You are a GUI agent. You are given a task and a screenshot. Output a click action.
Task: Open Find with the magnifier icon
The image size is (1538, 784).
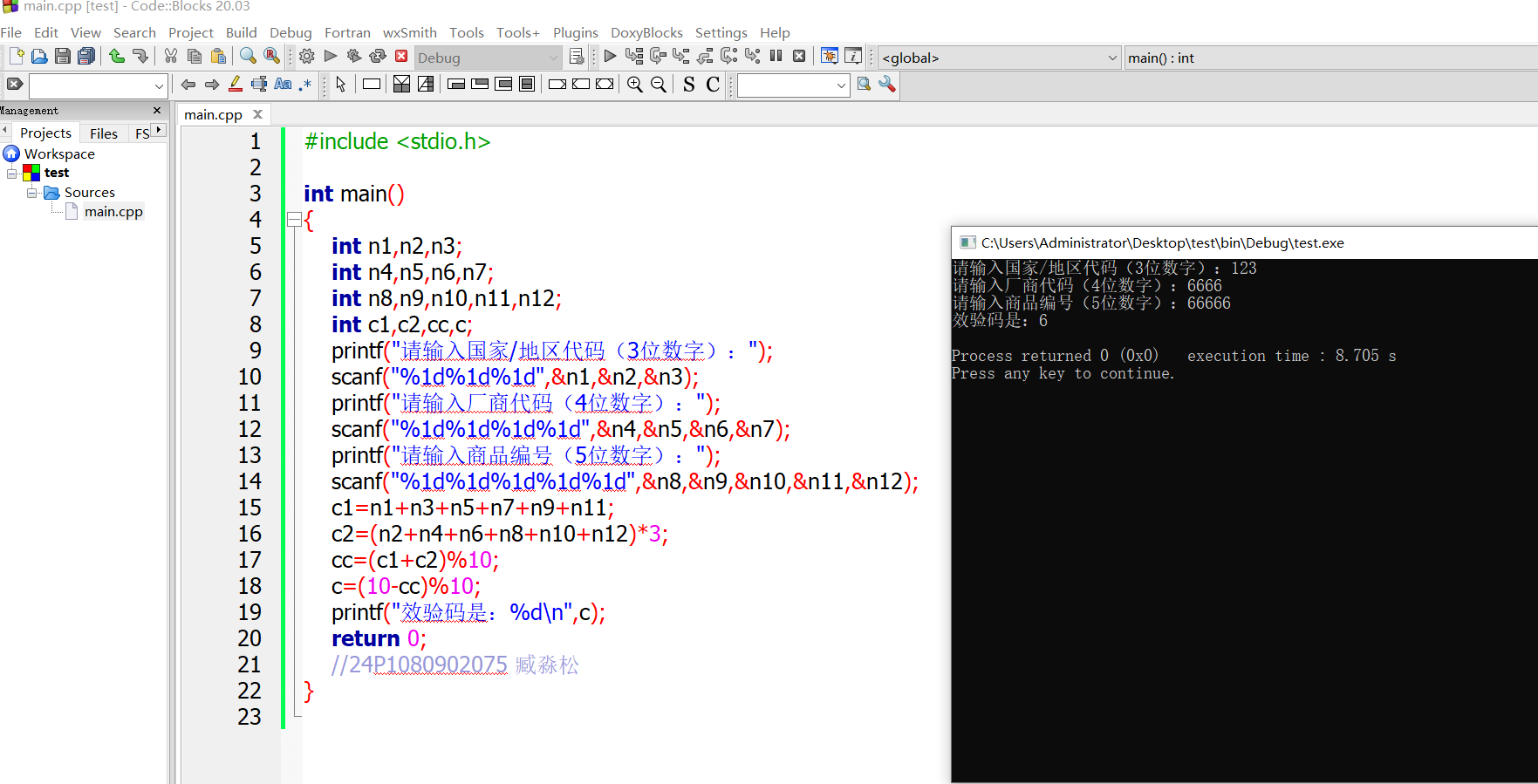click(x=248, y=57)
